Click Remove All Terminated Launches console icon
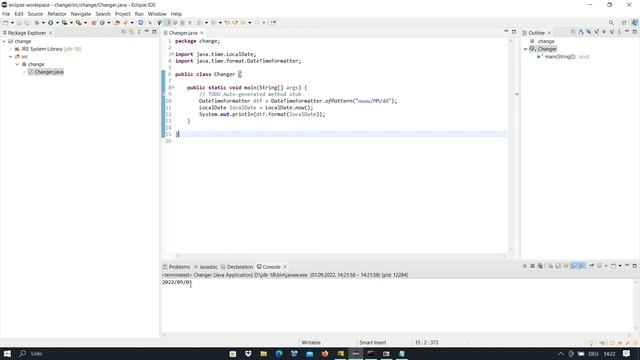Viewport: 640px width, 360px height. point(540,266)
